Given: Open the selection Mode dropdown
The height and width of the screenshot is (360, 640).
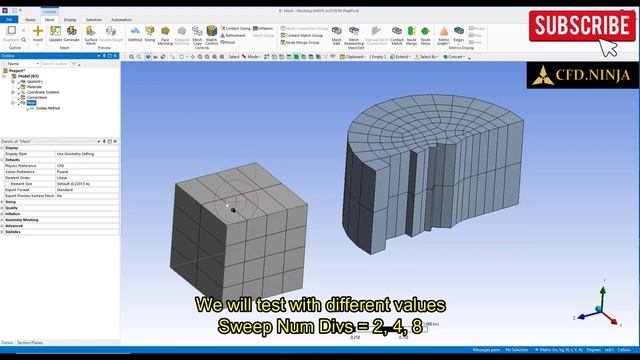Looking at the screenshot, I should 251,57.
